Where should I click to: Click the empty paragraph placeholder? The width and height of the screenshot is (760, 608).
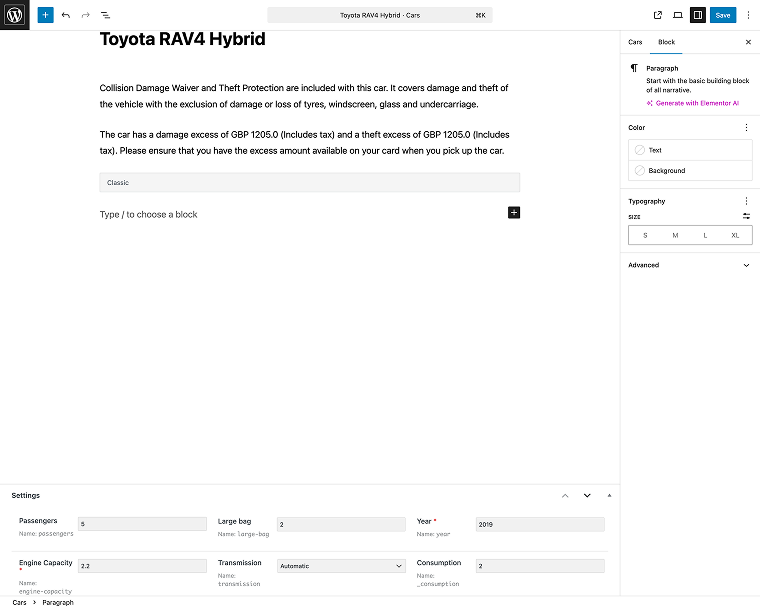tap(148, 214)
